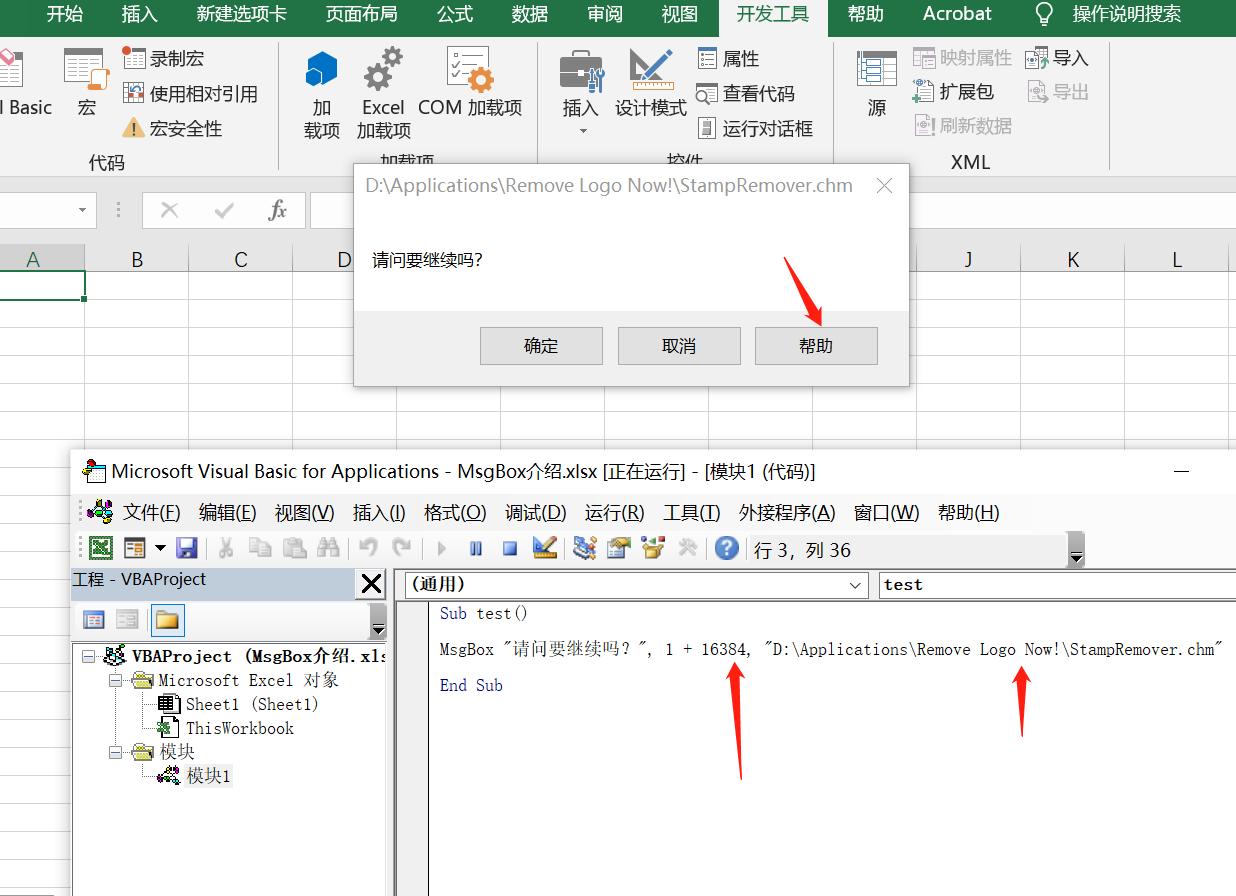Open the (通用) object dropdown

click(x=855, y=585)
